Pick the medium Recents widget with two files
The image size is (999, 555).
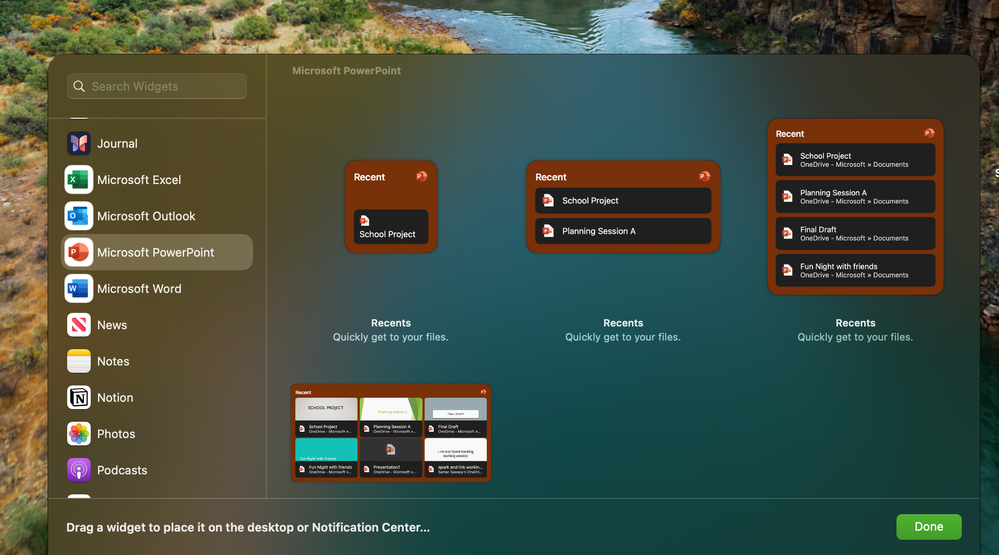coord(623,206)
